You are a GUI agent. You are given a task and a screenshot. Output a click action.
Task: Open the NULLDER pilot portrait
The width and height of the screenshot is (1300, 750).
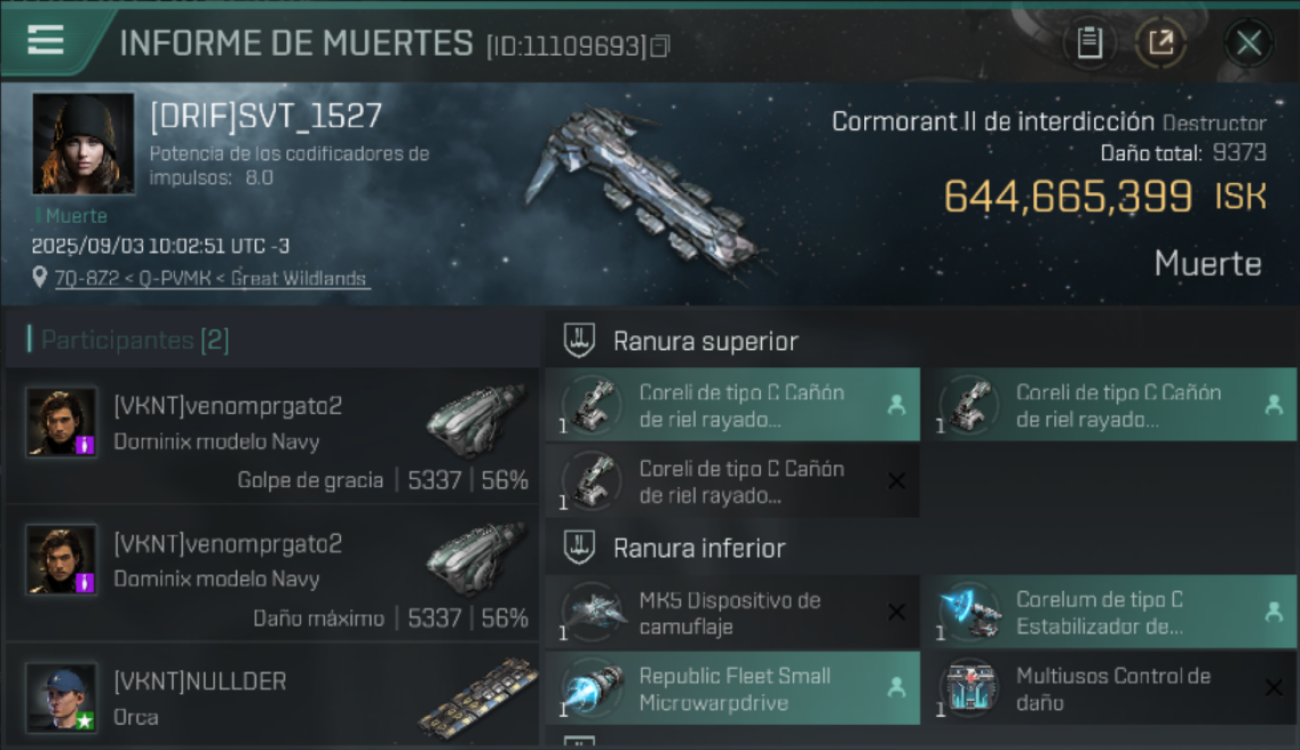click(62, 697)
